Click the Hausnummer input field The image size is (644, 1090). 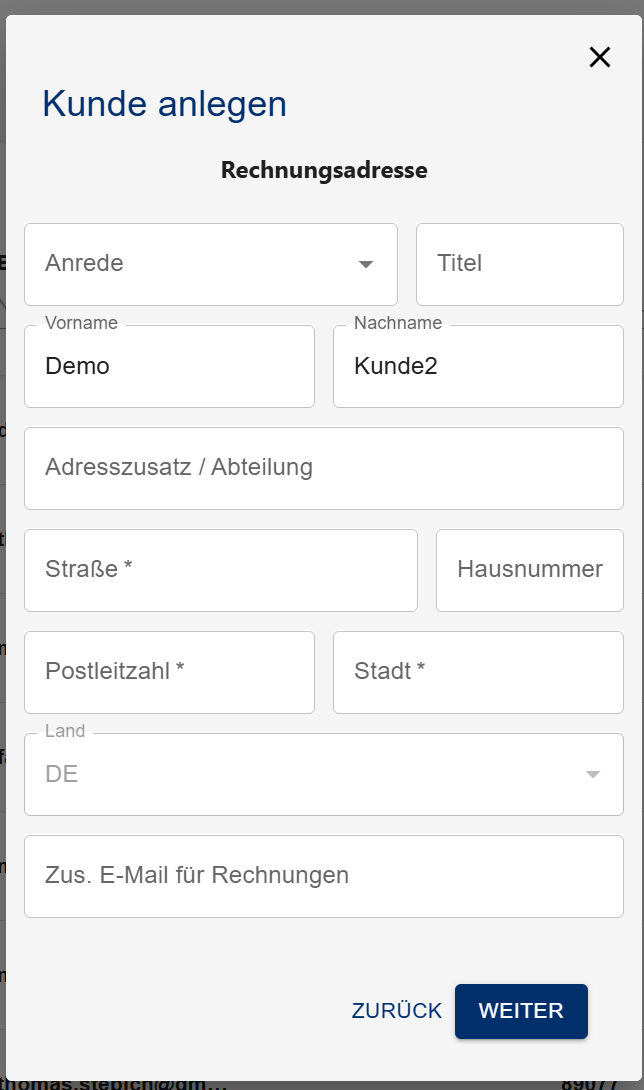click(529, 570)
